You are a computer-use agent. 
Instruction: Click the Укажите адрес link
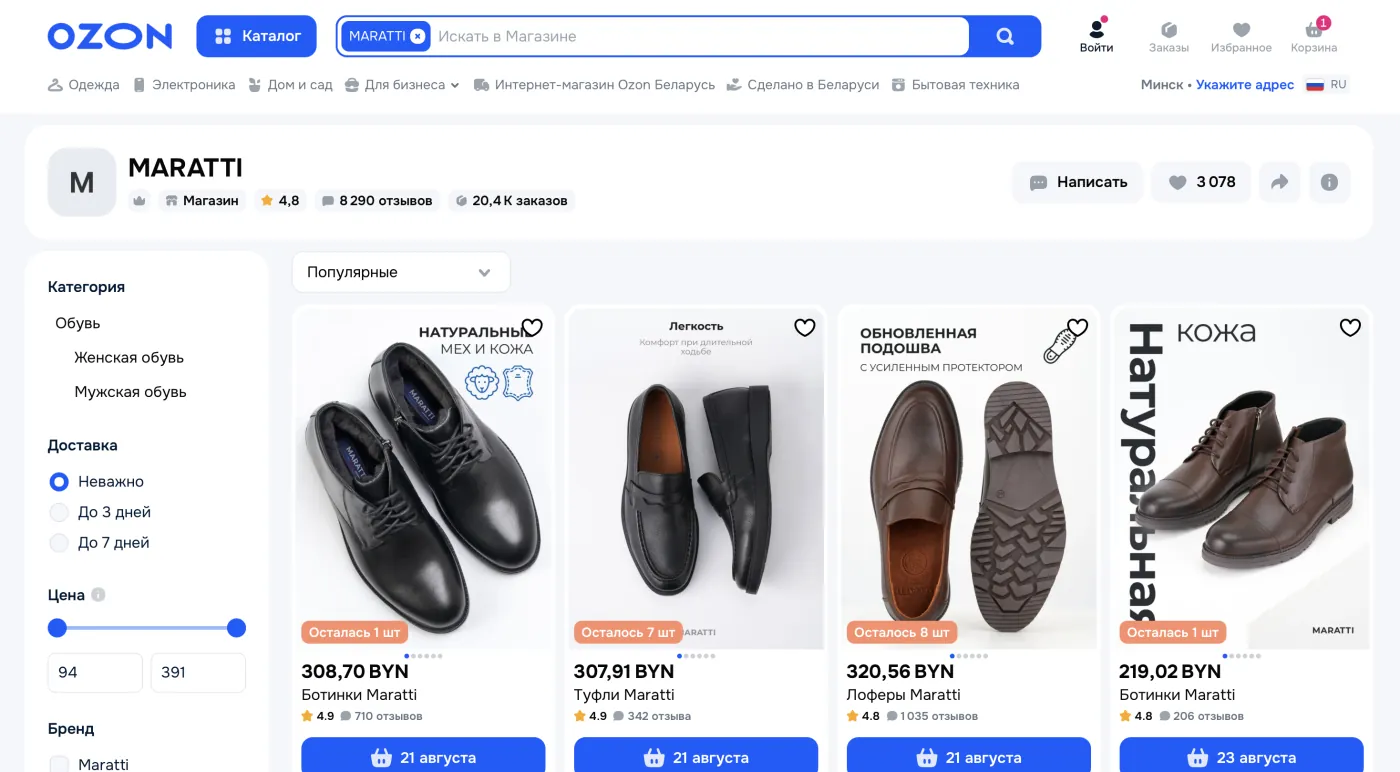pos(1245,85)
